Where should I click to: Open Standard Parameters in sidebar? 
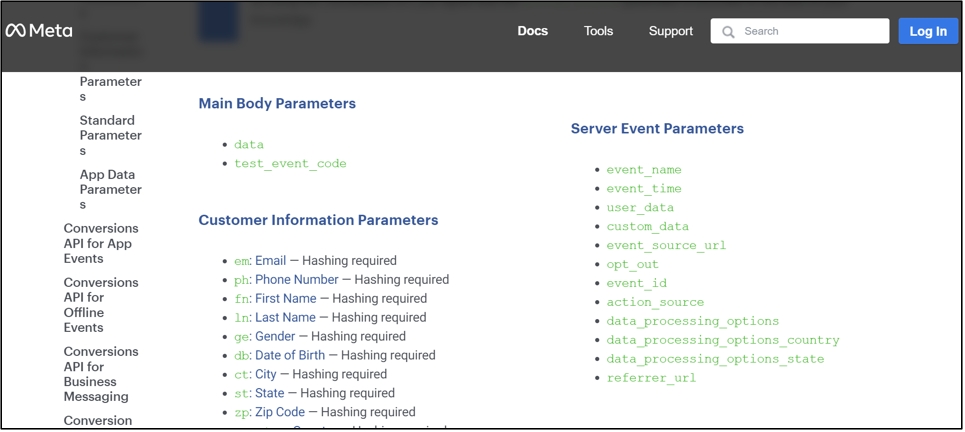pyautogui.click(x=110, y=135)
